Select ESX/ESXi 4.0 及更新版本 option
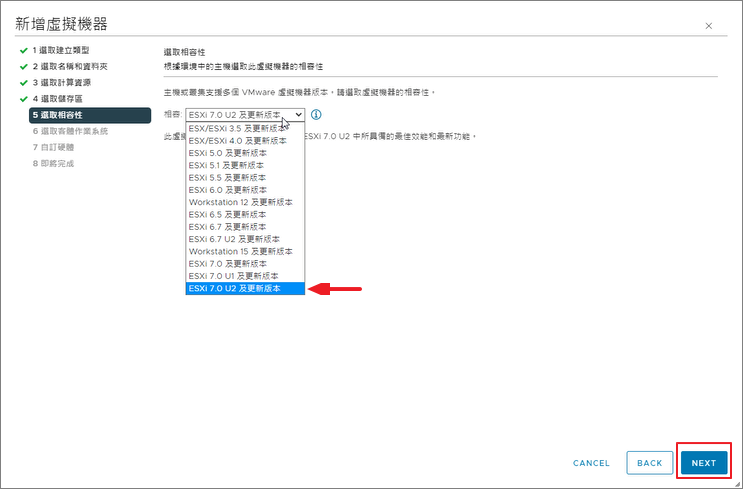 (245, 141)
